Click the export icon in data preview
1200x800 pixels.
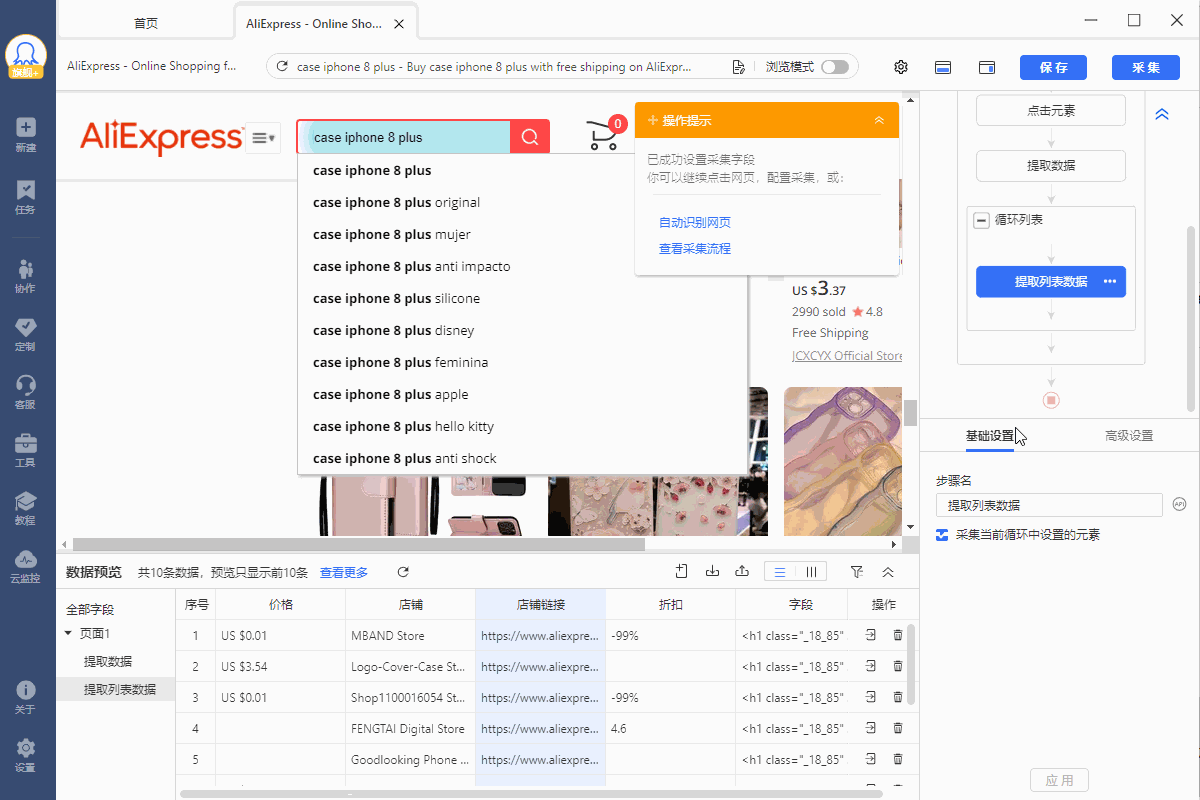click(742, 571)
